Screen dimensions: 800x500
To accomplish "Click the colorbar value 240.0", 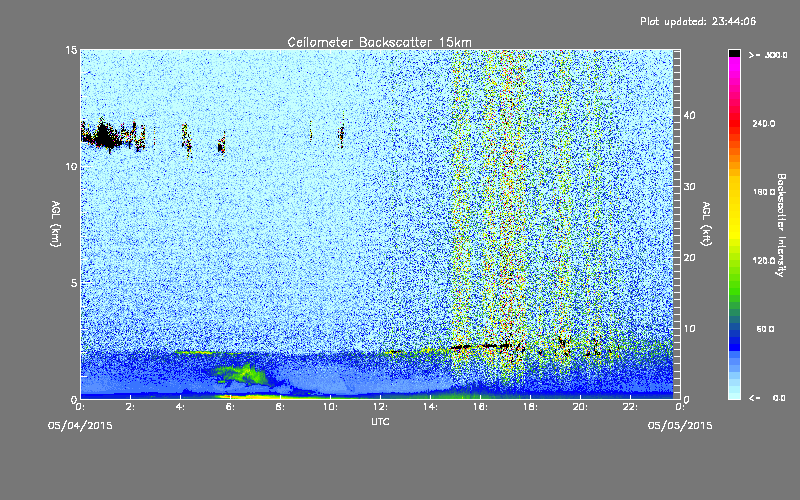I will point(764,124).
